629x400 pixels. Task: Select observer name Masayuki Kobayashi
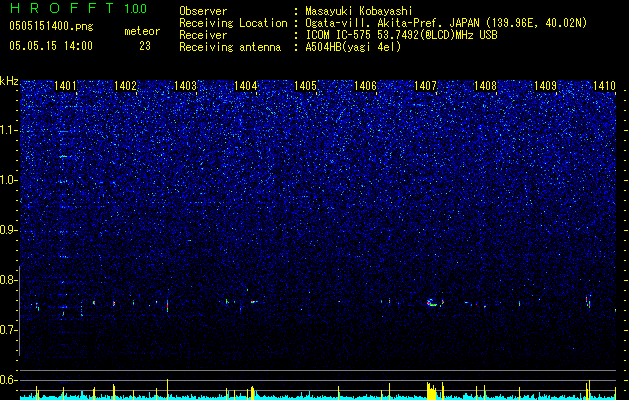359,11
